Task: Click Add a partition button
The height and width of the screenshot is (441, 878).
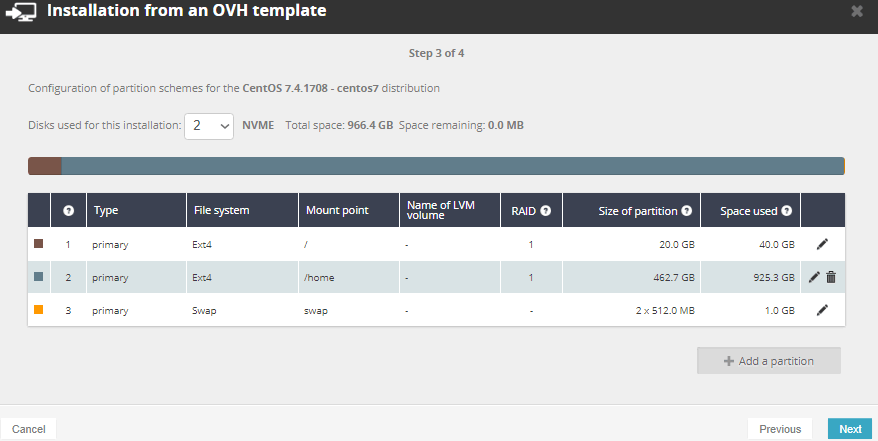Action: click(x=769, y=361)
